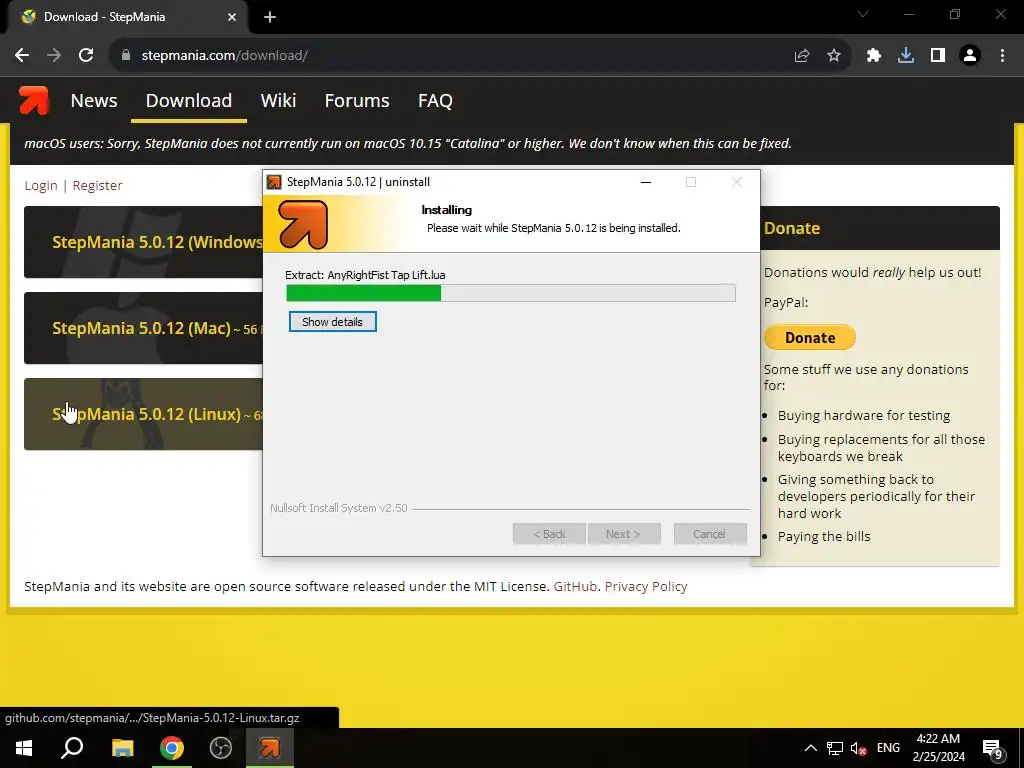Click the "Extract: AnyRightFist Tap Lift.lua" text
Viewport: 1024px width, 768px height.
[x=365, y=275]
